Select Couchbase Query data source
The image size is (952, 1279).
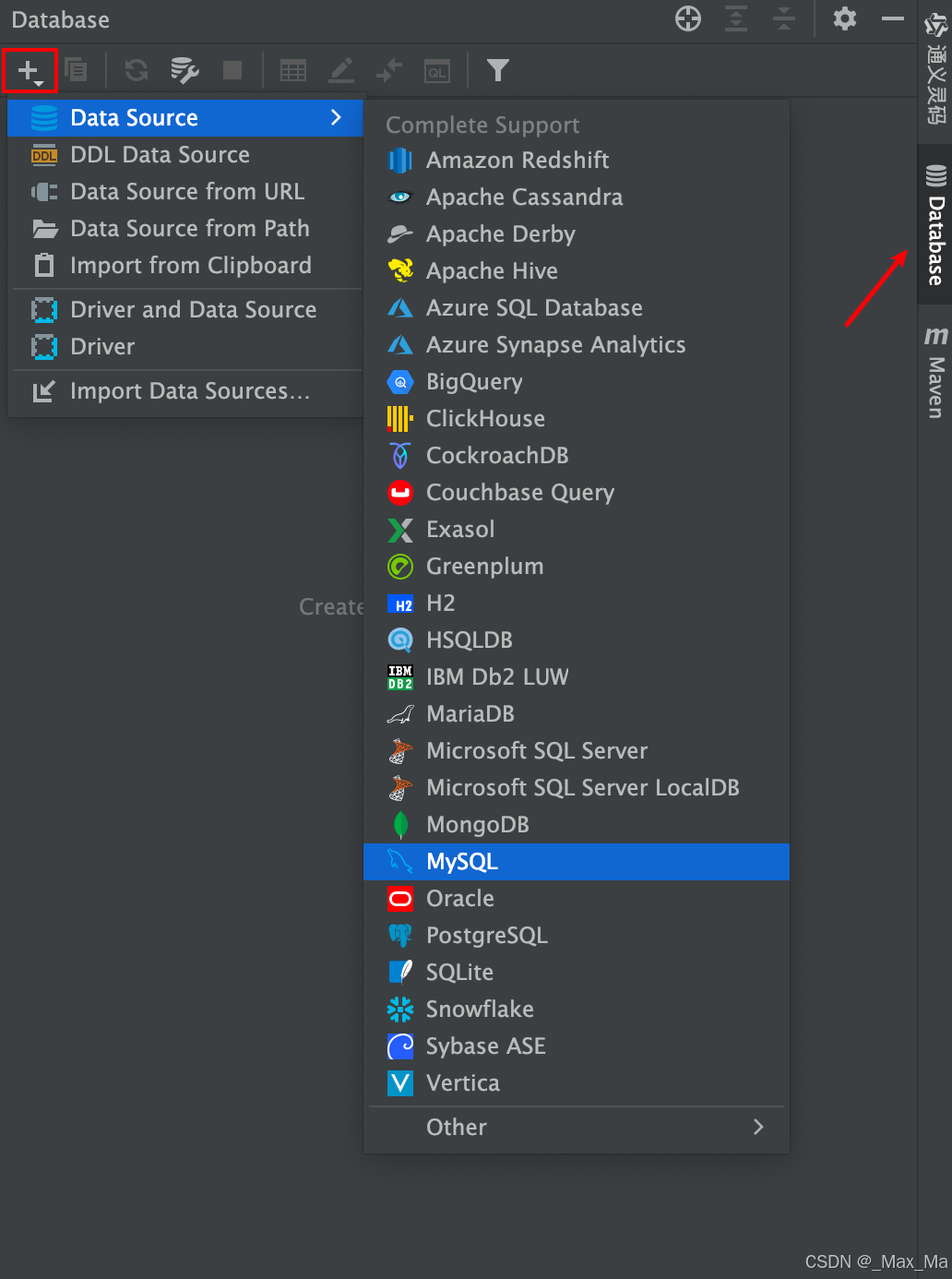click(577, 493)
